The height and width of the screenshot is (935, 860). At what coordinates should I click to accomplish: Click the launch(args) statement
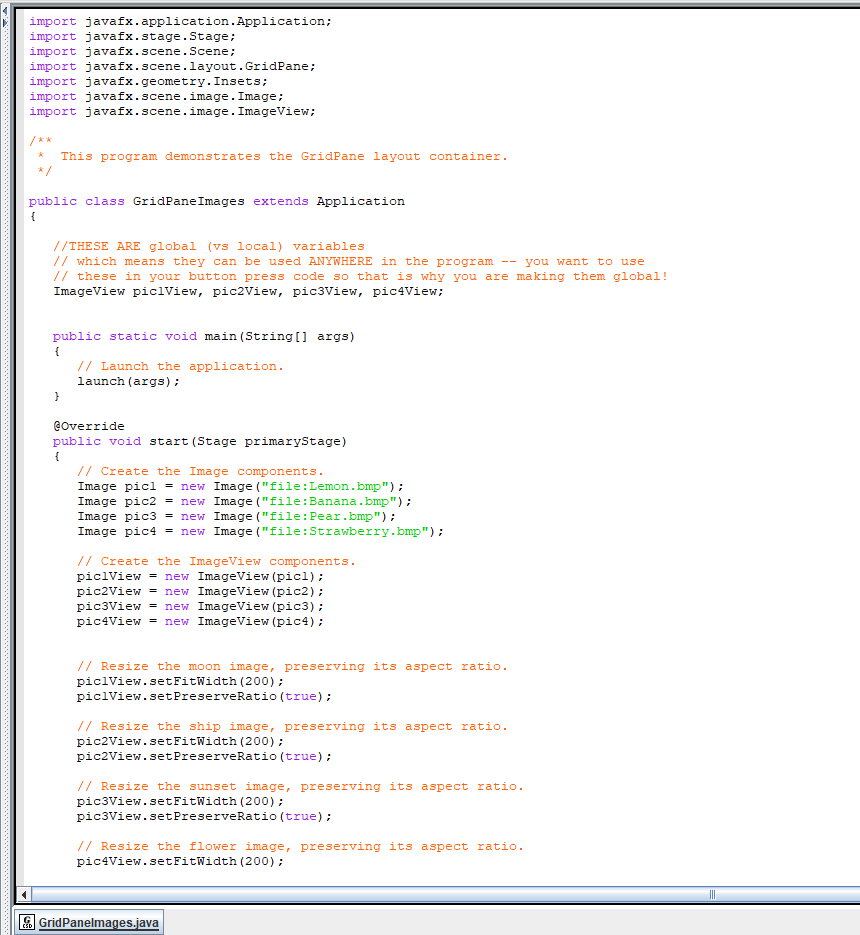[x=128, y=380]
